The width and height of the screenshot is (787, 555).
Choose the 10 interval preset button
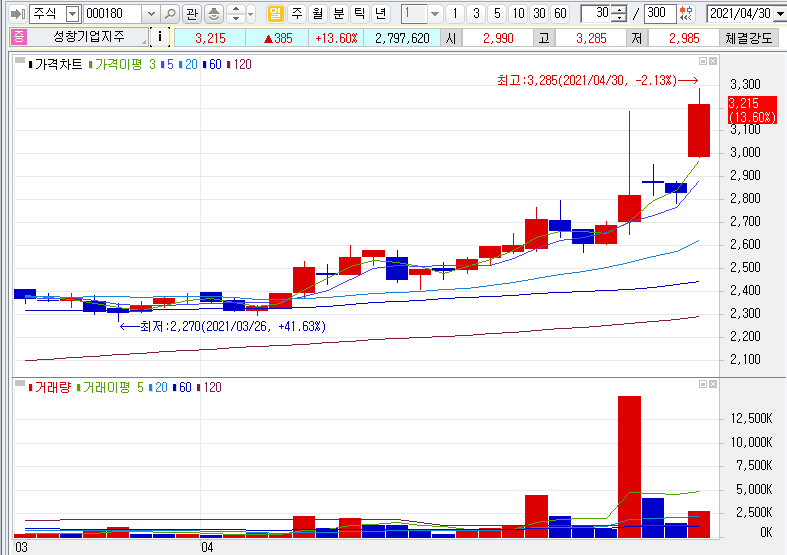click(518, 14)
